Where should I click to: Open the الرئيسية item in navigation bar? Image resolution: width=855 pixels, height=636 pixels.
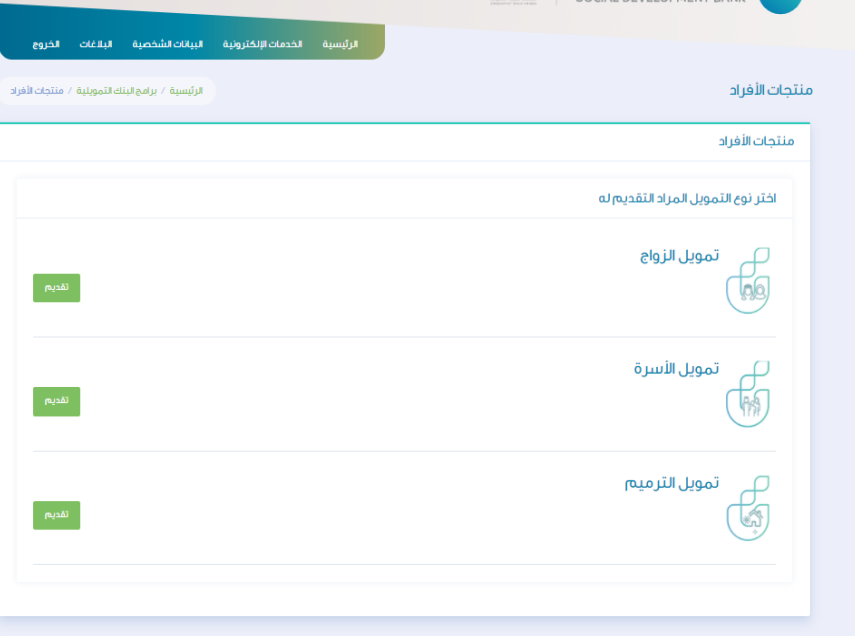pos(340,45)
